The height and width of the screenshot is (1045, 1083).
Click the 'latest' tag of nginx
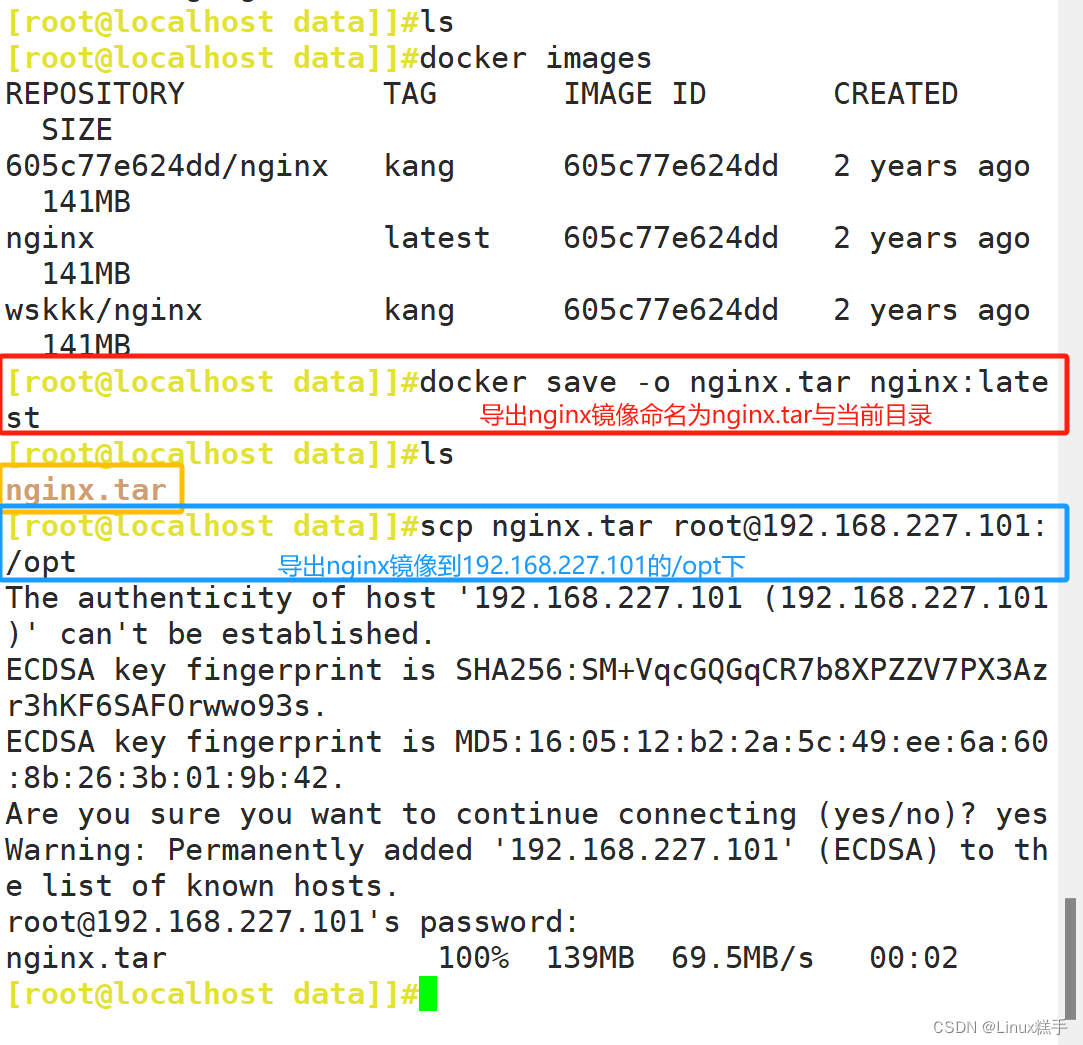(x=437, y=238)
